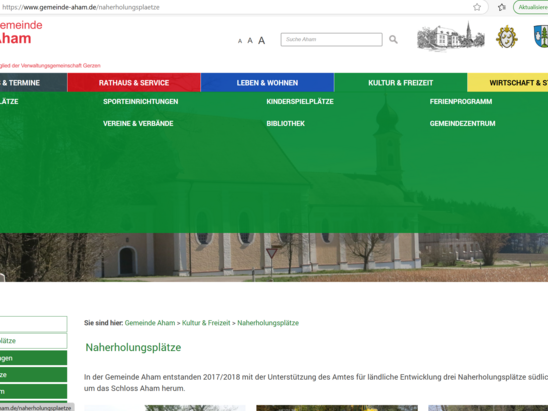Select white sidebar item ending 'lätze'
The height and width of the screenshot is (411, 548).
pos(34,341)
